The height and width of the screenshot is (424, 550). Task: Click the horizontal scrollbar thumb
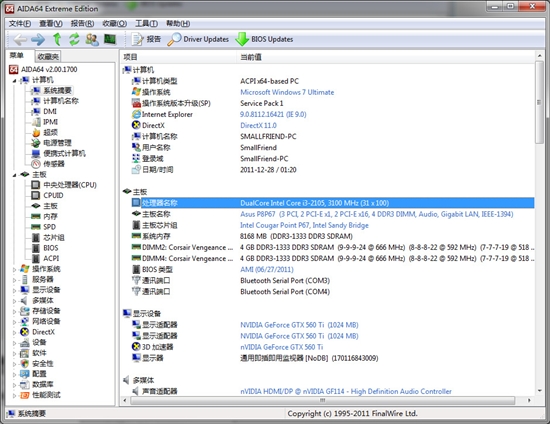322,400
